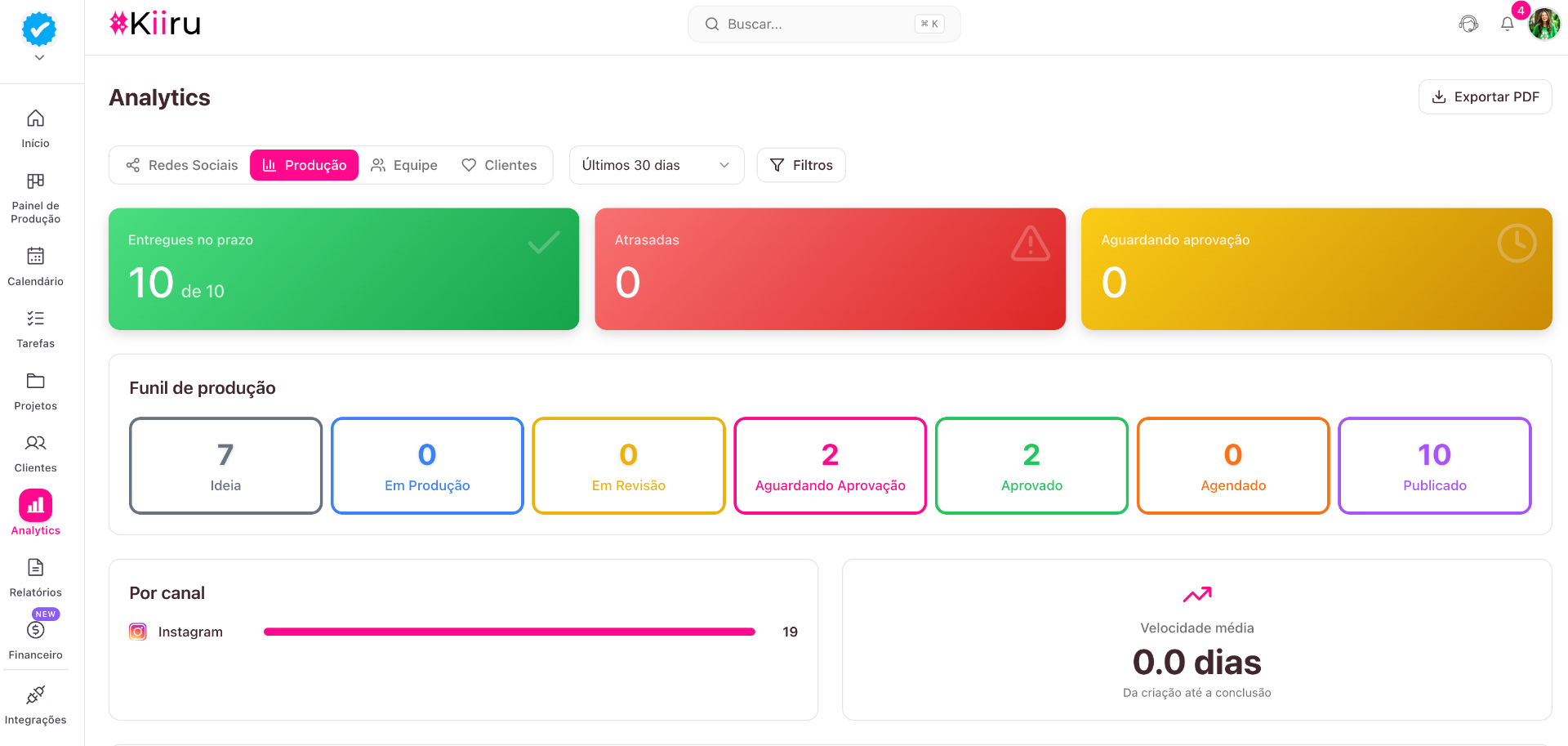Click the Velocidade média trend icon
1568x746 pixels.
click(x=1197, y=595)
